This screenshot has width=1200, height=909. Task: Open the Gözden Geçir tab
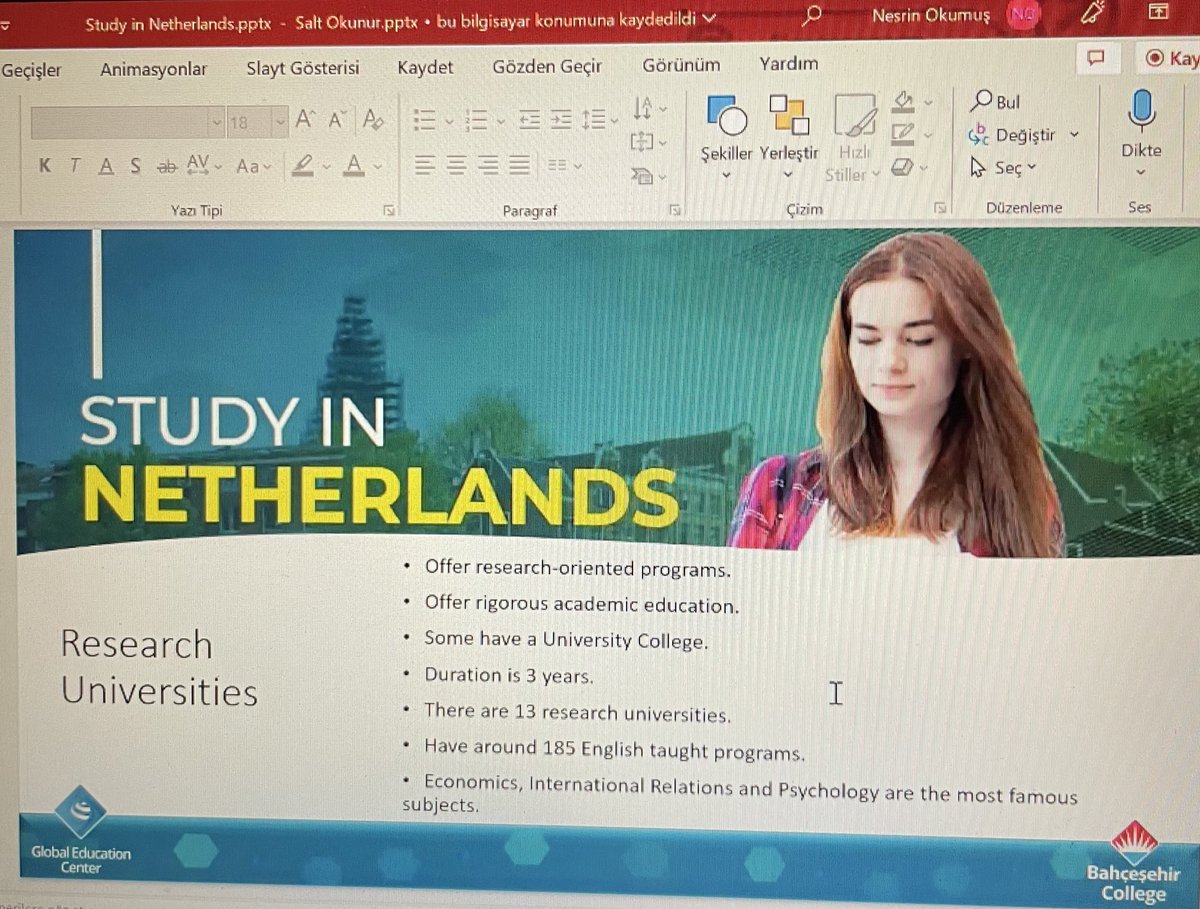point(547,66)
